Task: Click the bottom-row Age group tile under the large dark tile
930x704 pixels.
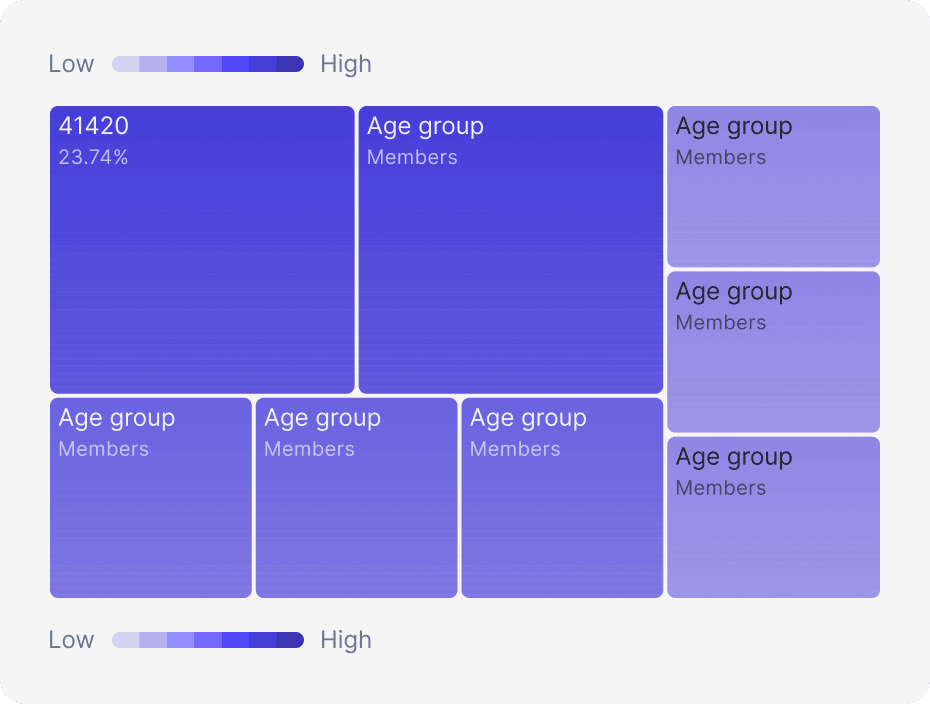Action: point(562,510)
